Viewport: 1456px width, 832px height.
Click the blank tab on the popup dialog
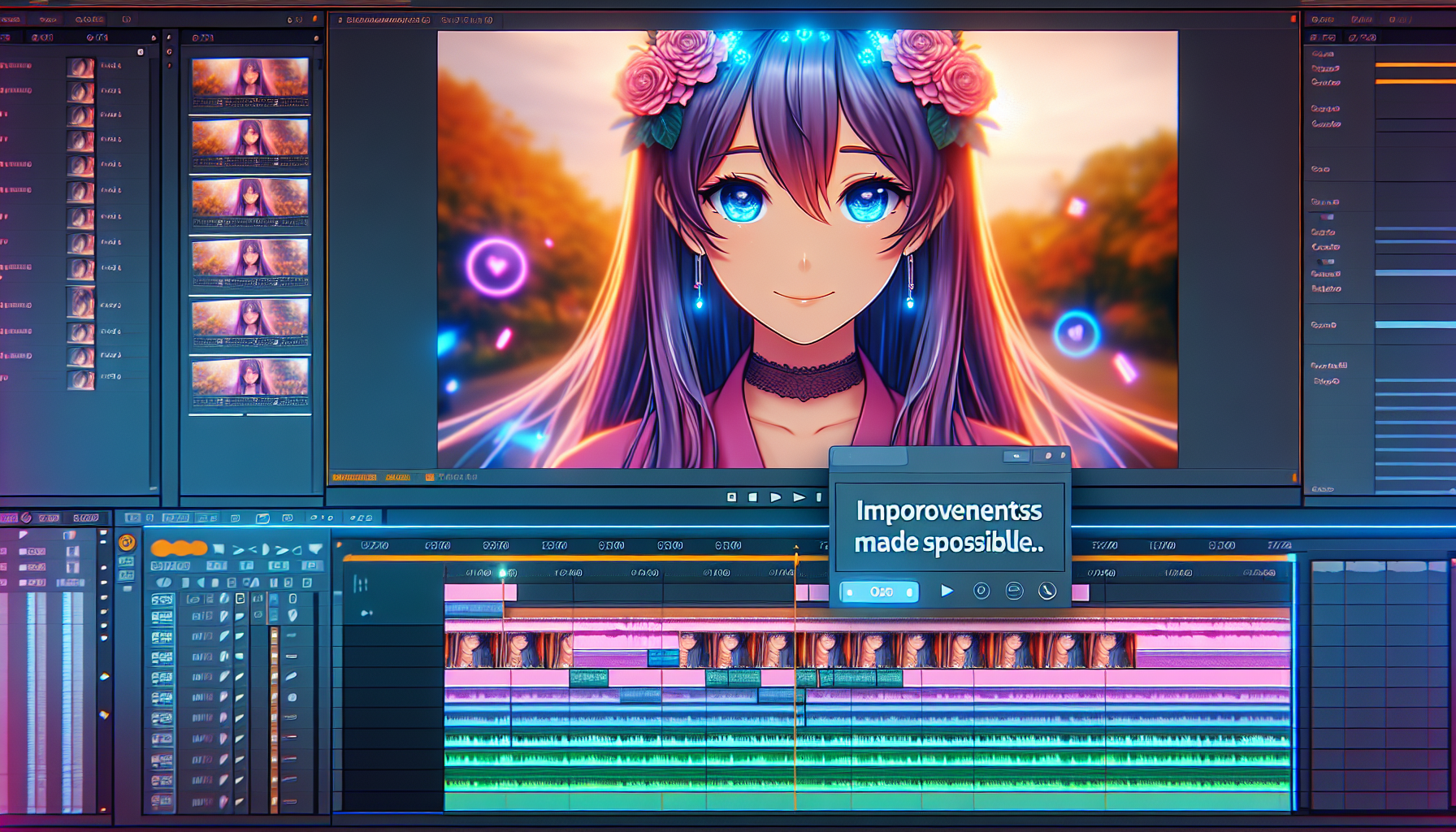[x=869, y=457]
